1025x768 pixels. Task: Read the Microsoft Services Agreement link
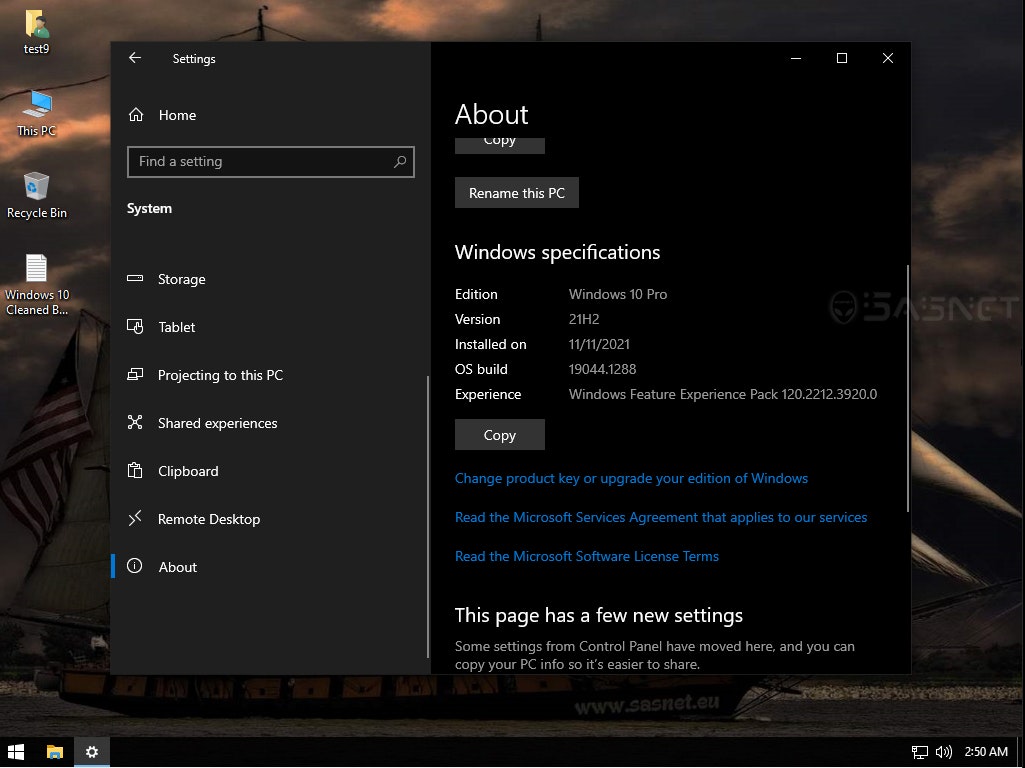tap(661, 517)
